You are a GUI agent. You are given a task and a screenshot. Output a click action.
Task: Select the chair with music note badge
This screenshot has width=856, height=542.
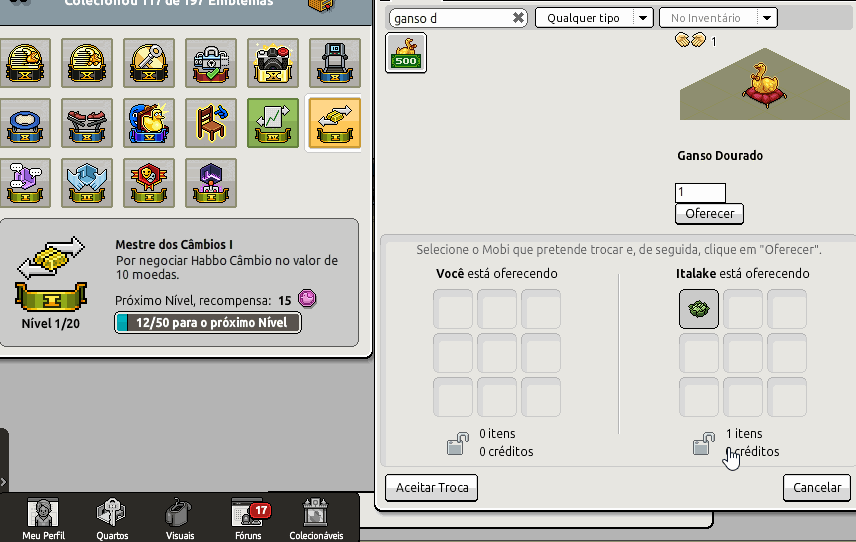click(211, 123)
